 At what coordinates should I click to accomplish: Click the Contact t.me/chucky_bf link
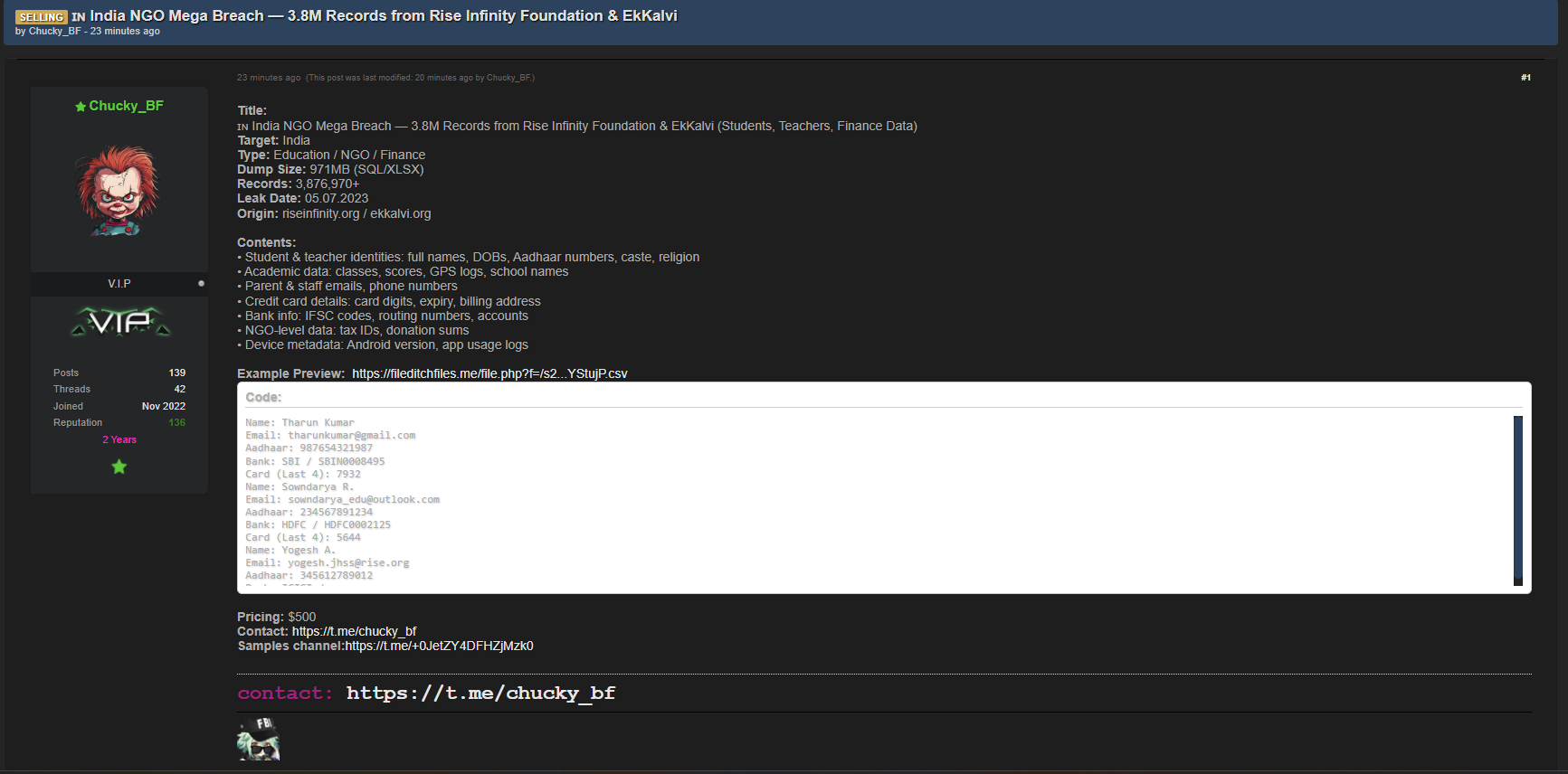coord(354,631)
